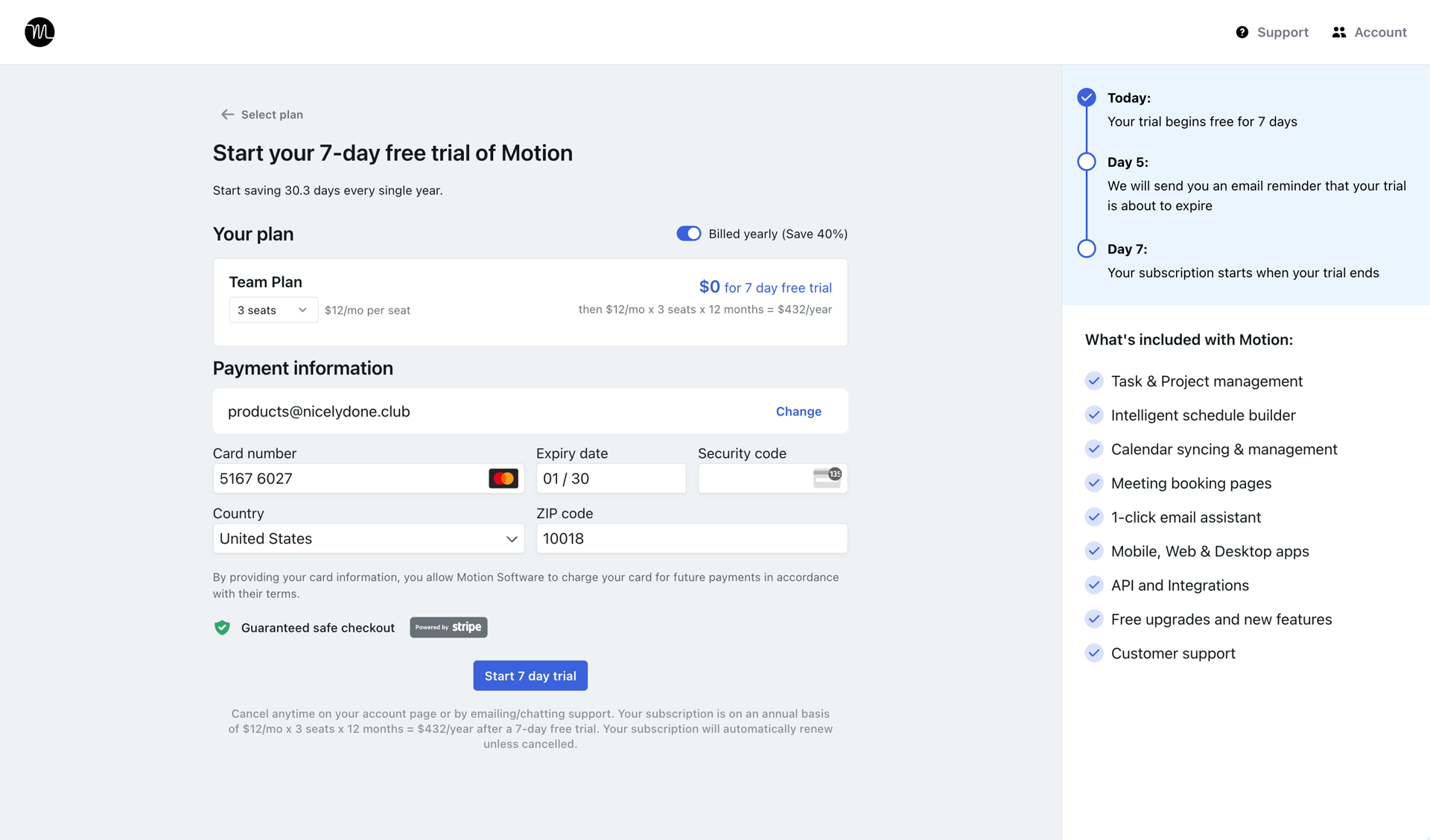Click the checkmark beside API and Integrations
This screenshot has height=840, width=1430.
(1094, 585)
